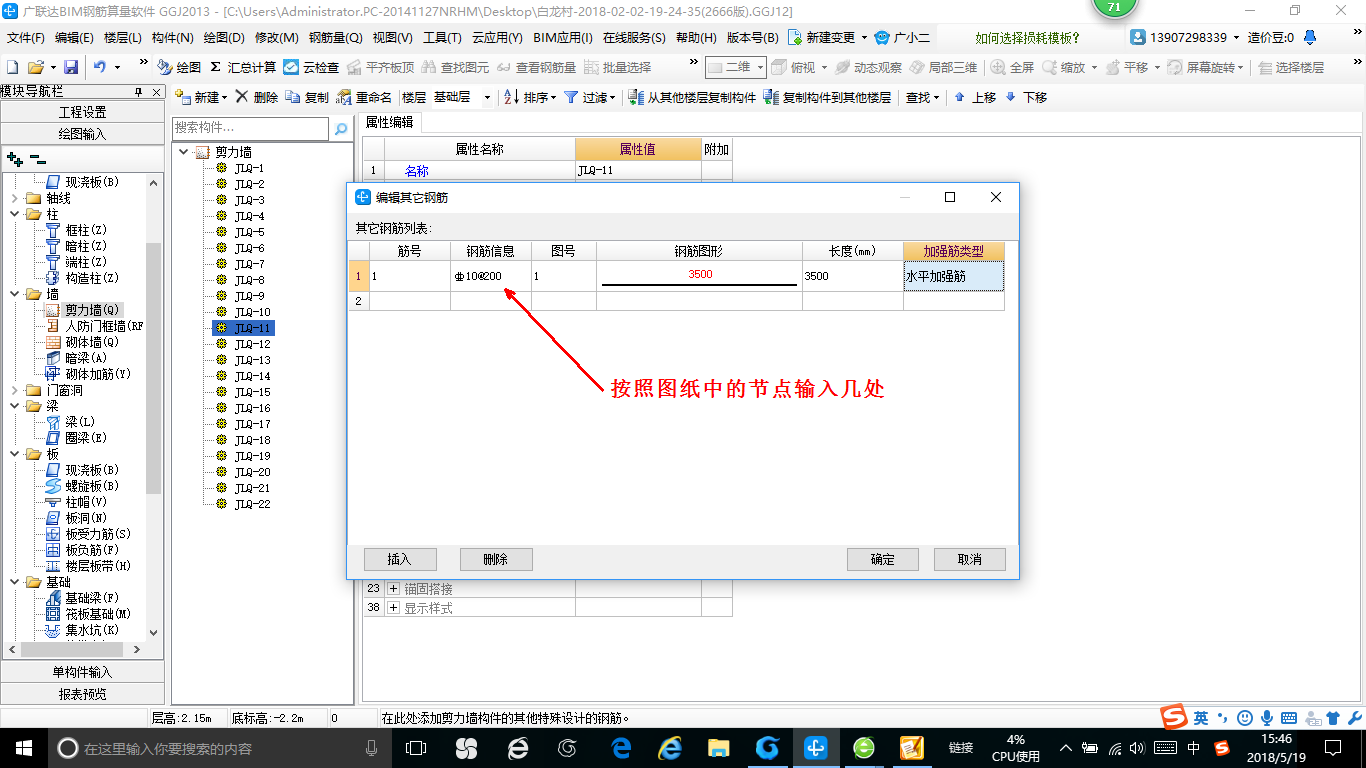Start the 云检查 cloud check
The height and width of the screenshot is (768, 1366).
coord(311,67)
